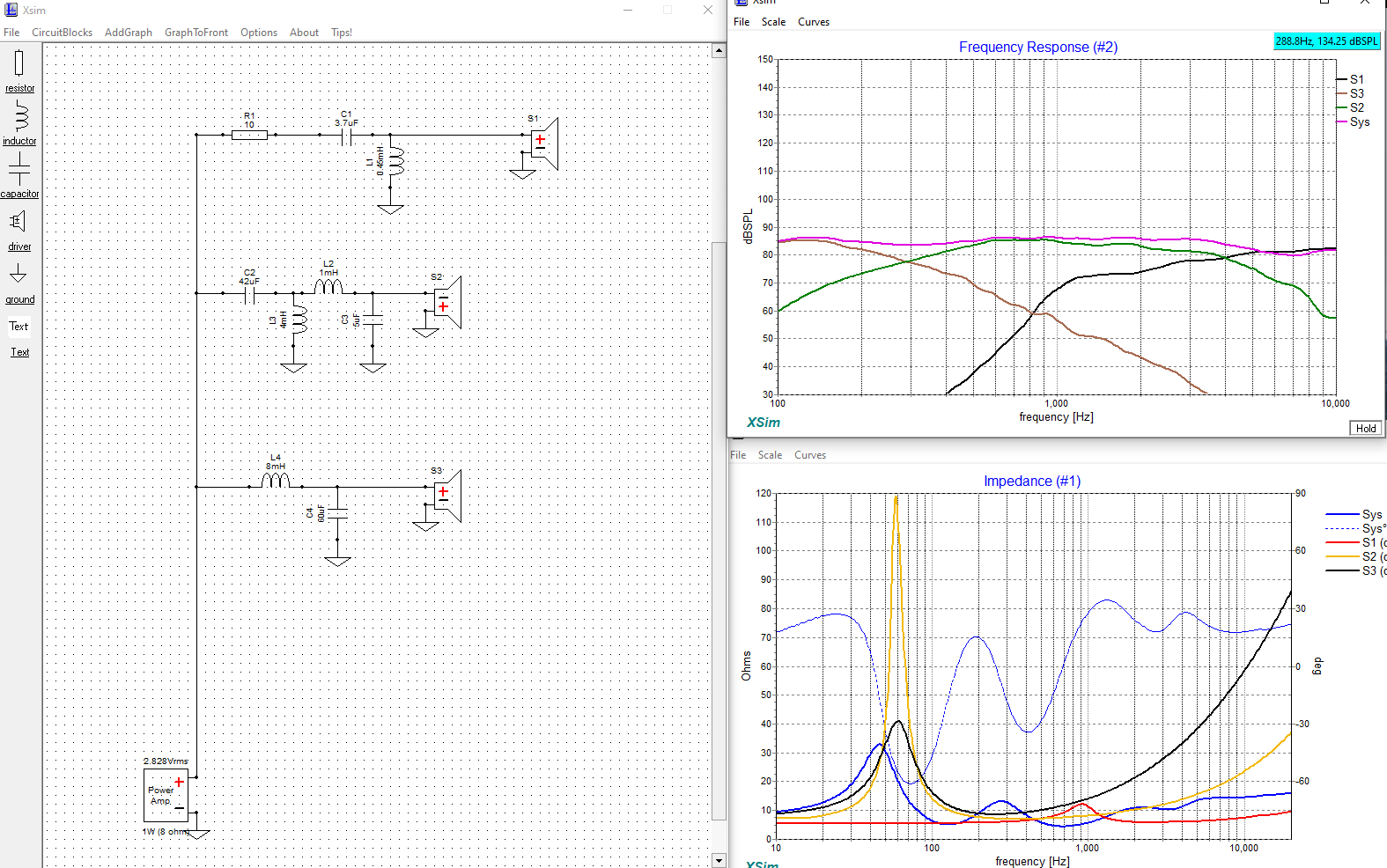The height and width of the screenshot is (868, 1387).
Task: Click the S2 legend entry in Impedance graph
Action: (x=1356, y=556)
